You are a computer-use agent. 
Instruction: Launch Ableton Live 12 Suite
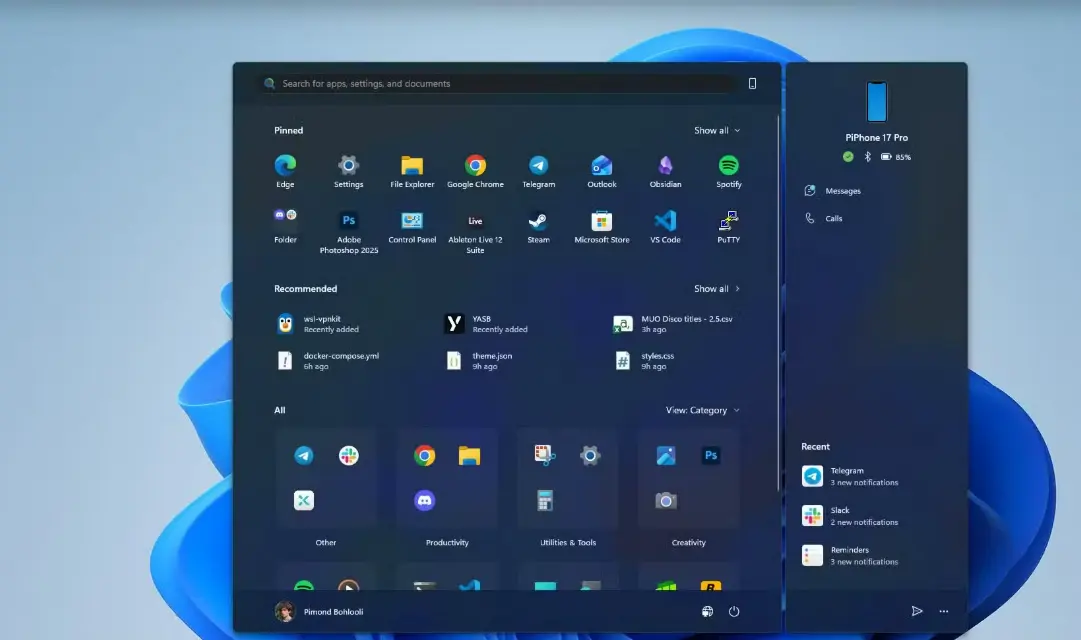click(x=475, y=221)
